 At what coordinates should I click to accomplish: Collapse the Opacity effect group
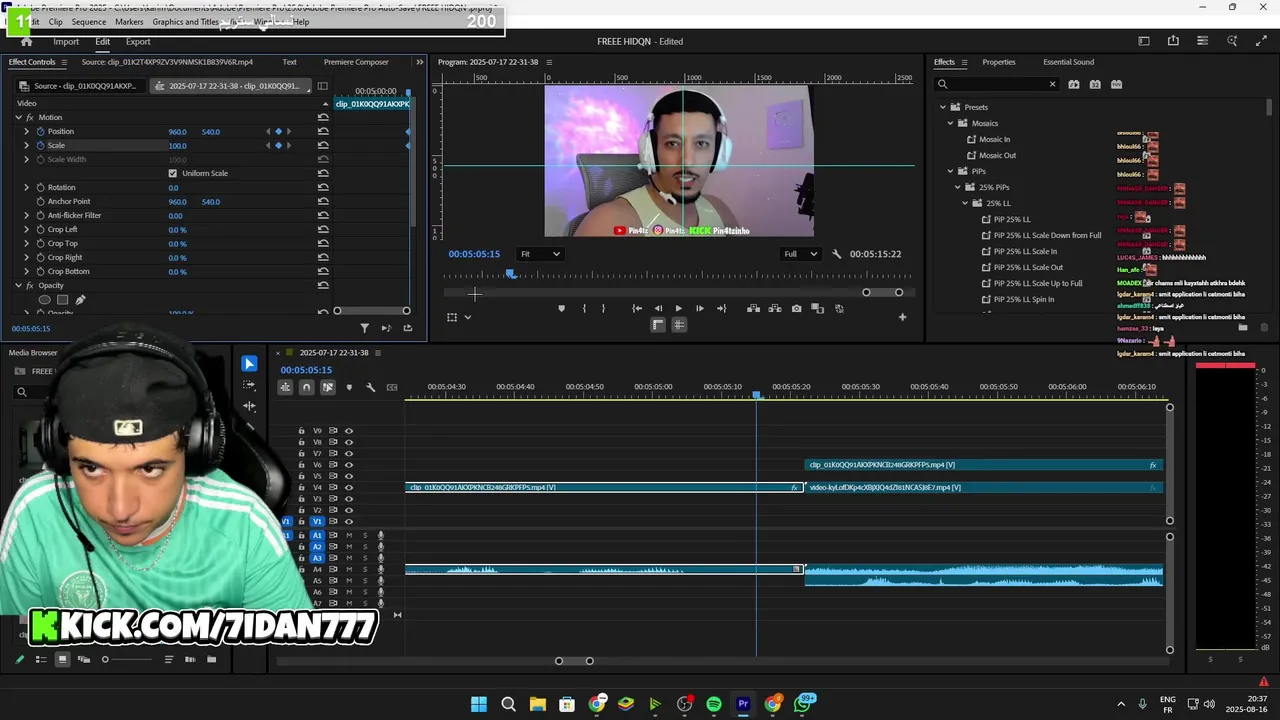[18, 286]
